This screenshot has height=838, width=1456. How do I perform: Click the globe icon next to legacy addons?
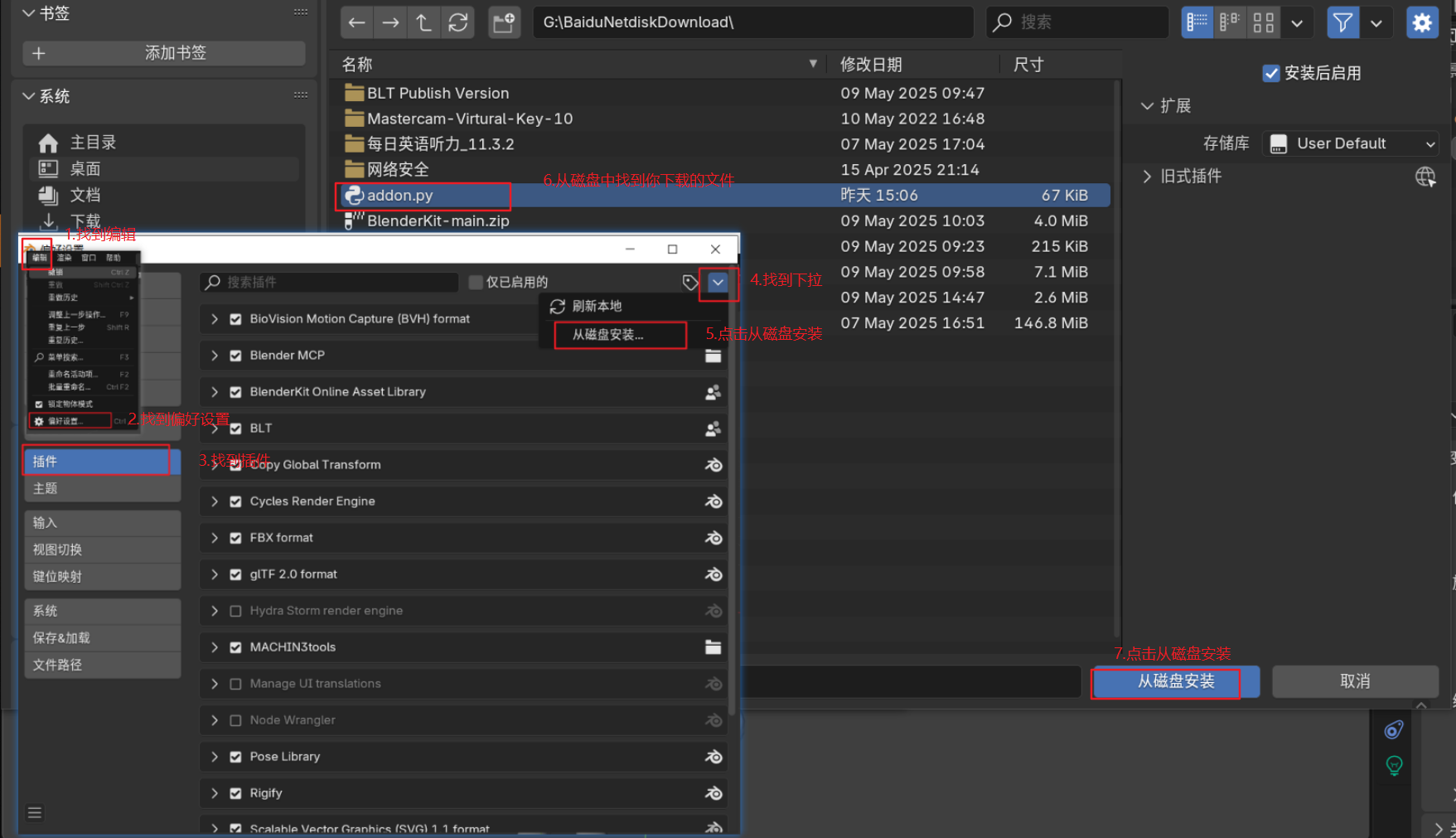coord(1425,177)
